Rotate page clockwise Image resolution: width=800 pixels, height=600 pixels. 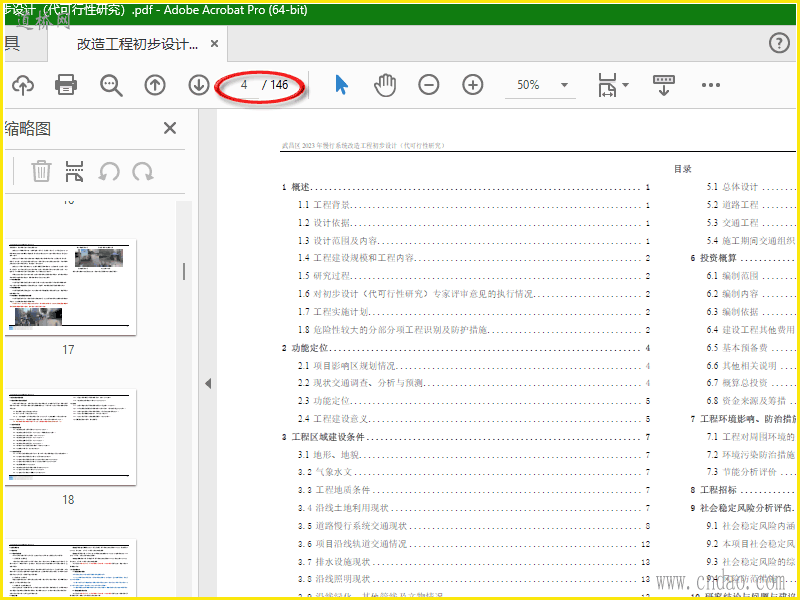pyautogui.click(x=143, y=171)
